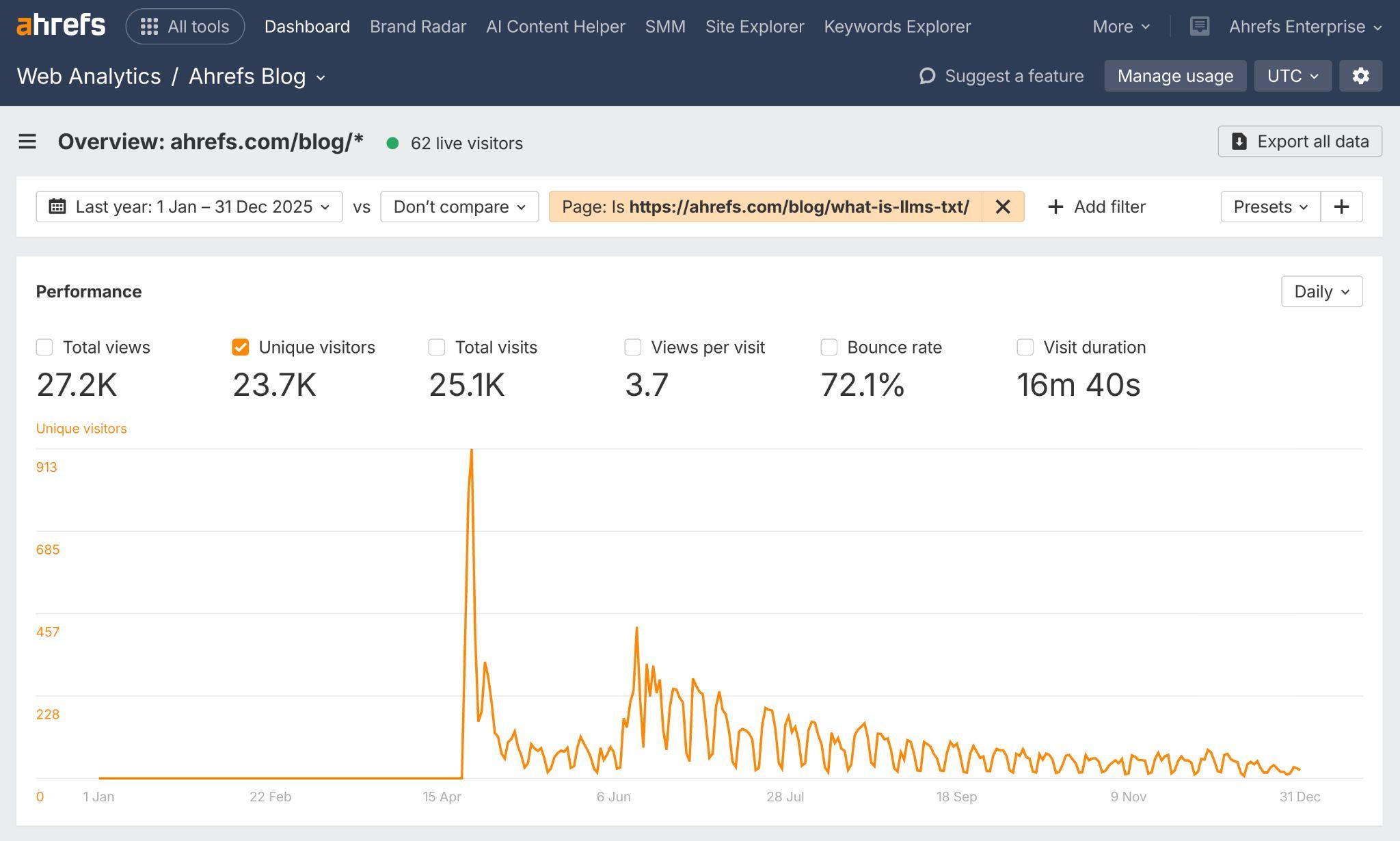Viewport: 1400px width, 841px height.
Task: Click the ahrefs logo
Action: point(60,25)
